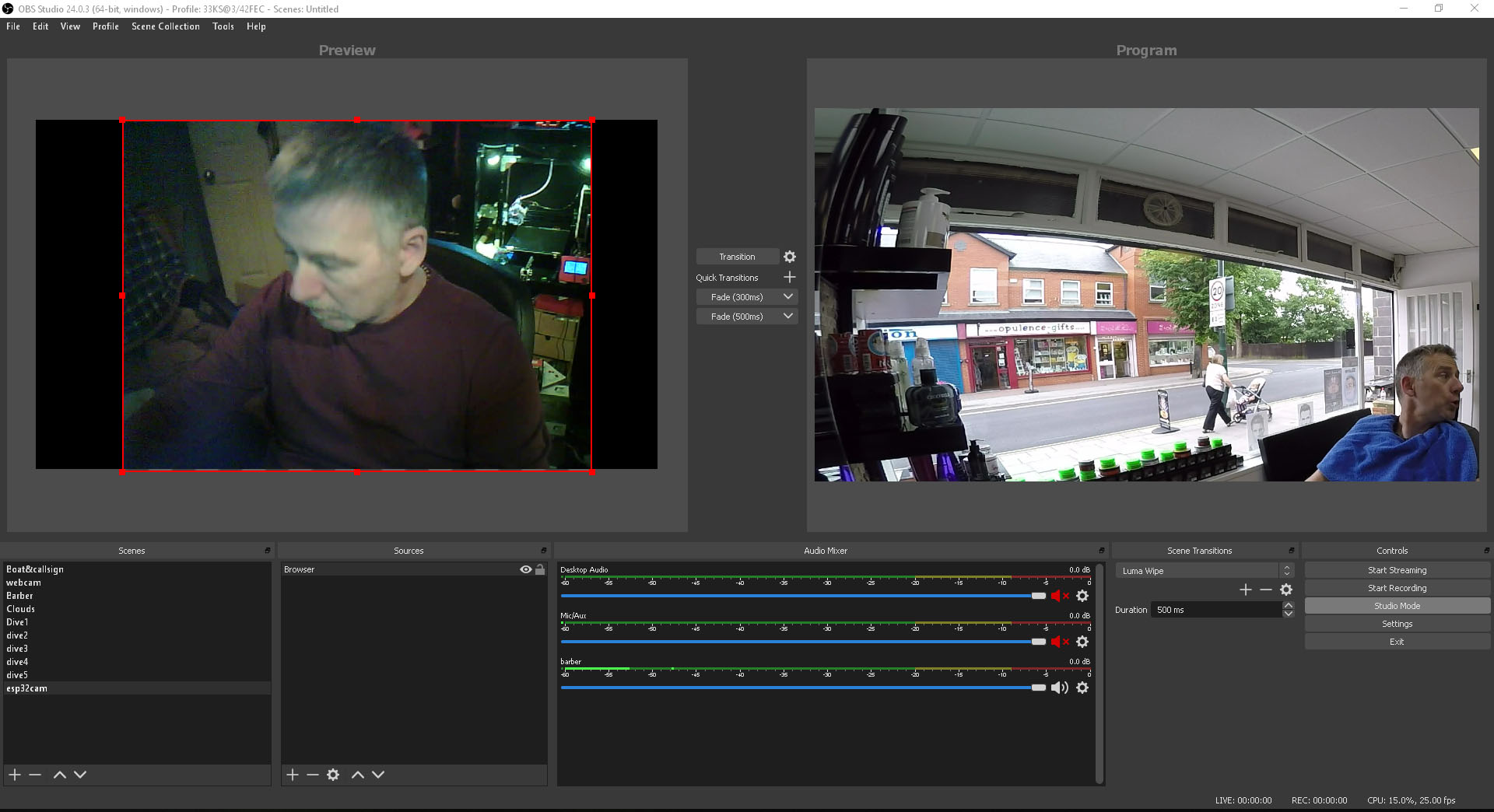The image size is (1494, 812).
Task: Click the barber volume slider
Action: coord(803,688)
